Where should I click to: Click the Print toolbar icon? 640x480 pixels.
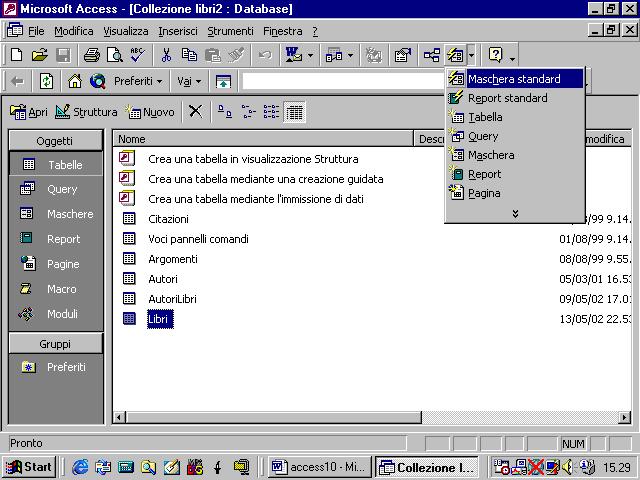[91, 55]
